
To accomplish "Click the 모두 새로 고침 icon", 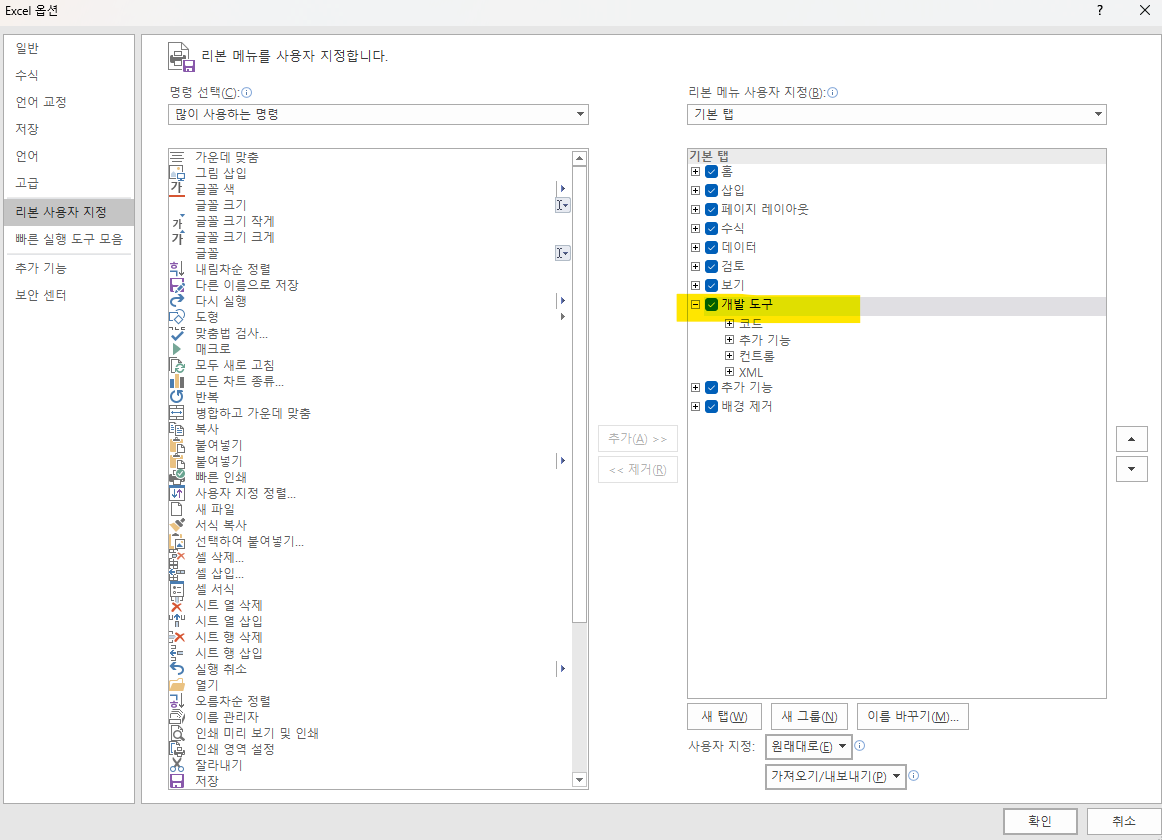I will point(176,365).
